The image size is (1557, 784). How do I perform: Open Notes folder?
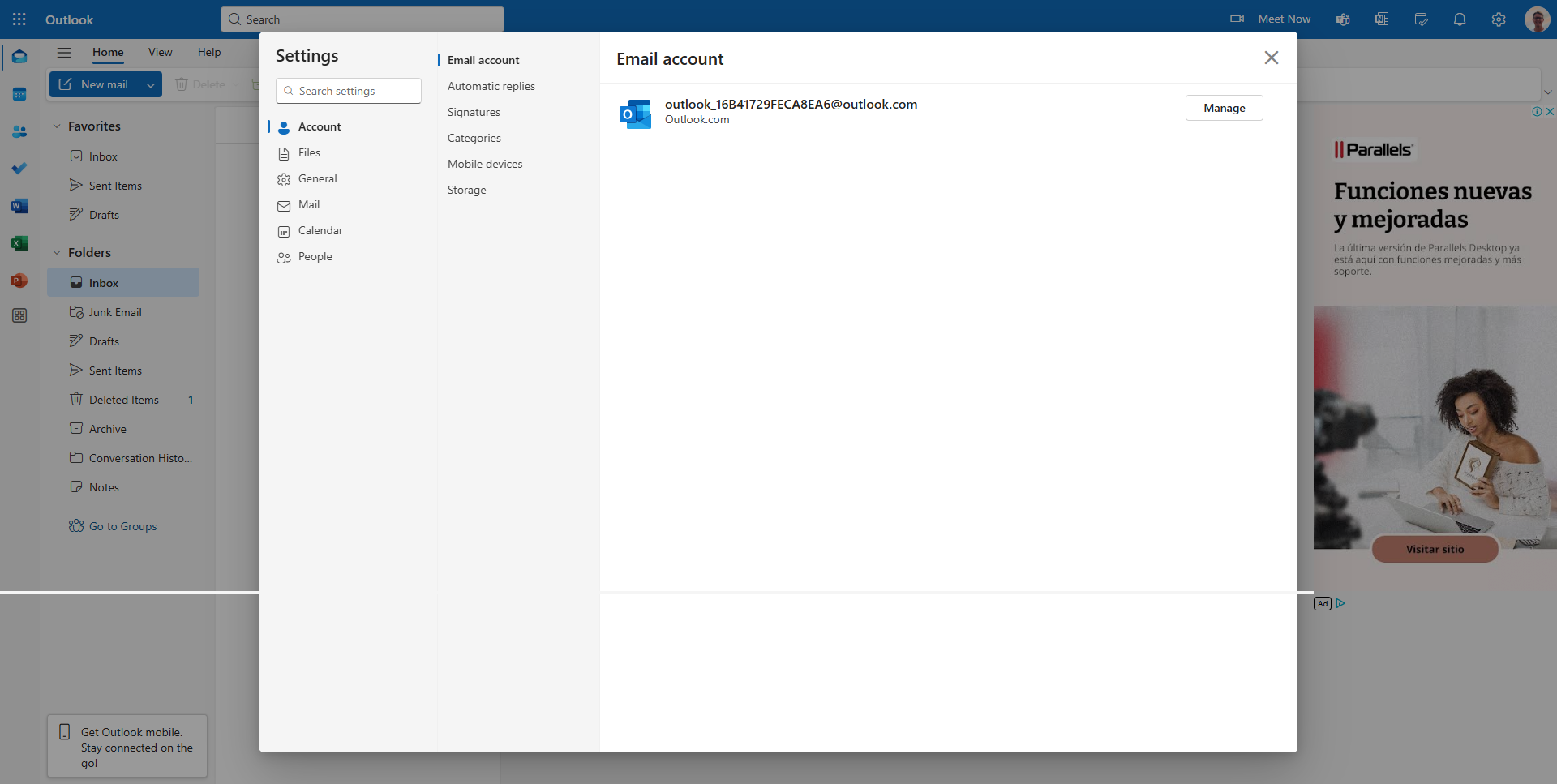coord(123,487)
